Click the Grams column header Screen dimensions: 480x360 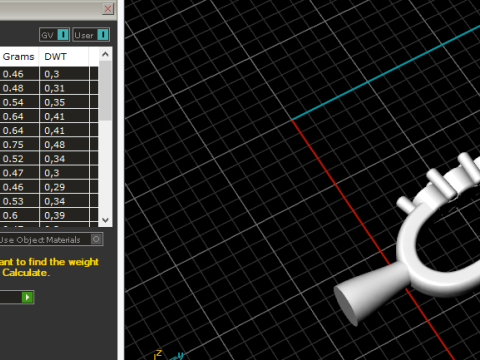pyautogui.click(x=19, y=57)
